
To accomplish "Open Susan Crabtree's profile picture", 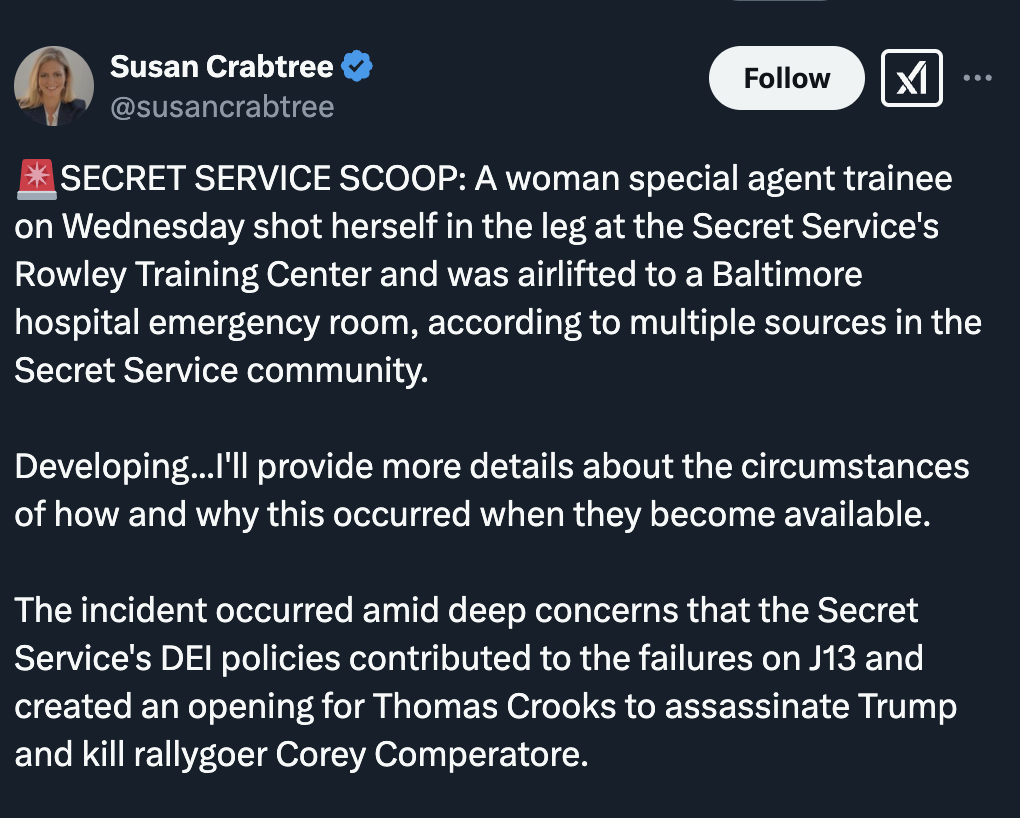I will (54, 86).
